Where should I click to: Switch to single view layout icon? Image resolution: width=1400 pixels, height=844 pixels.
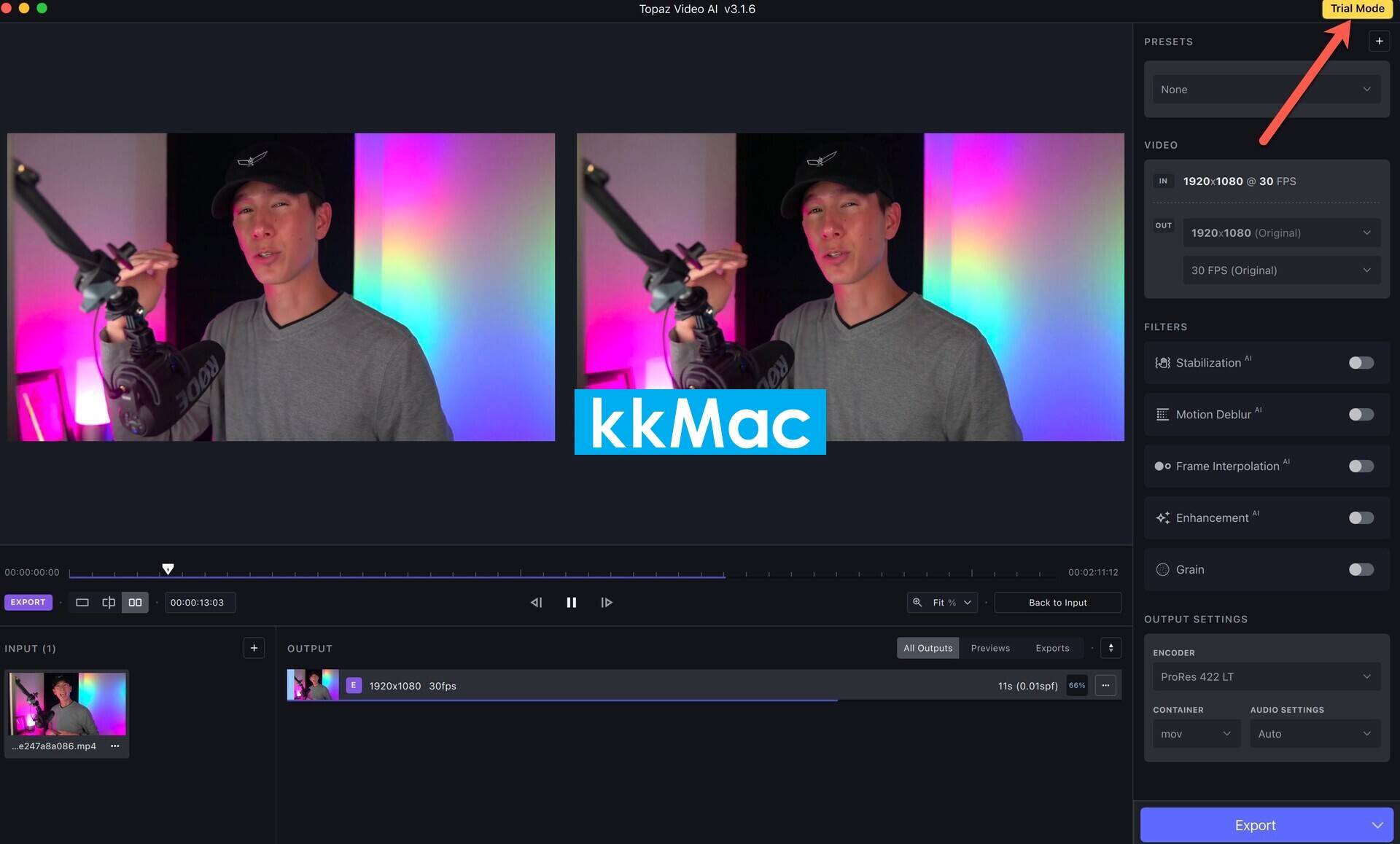[82, 603]
